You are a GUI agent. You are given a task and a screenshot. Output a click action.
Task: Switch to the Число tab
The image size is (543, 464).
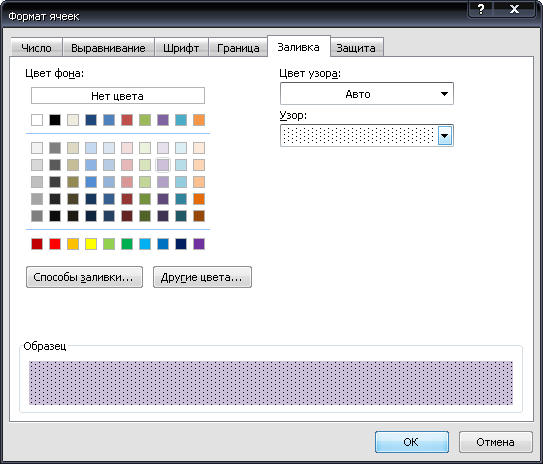(36, 47)
